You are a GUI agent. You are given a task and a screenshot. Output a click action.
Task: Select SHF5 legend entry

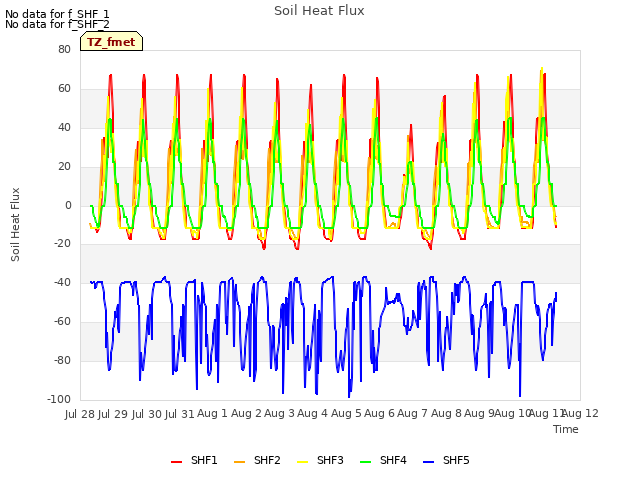pos(446,461)
